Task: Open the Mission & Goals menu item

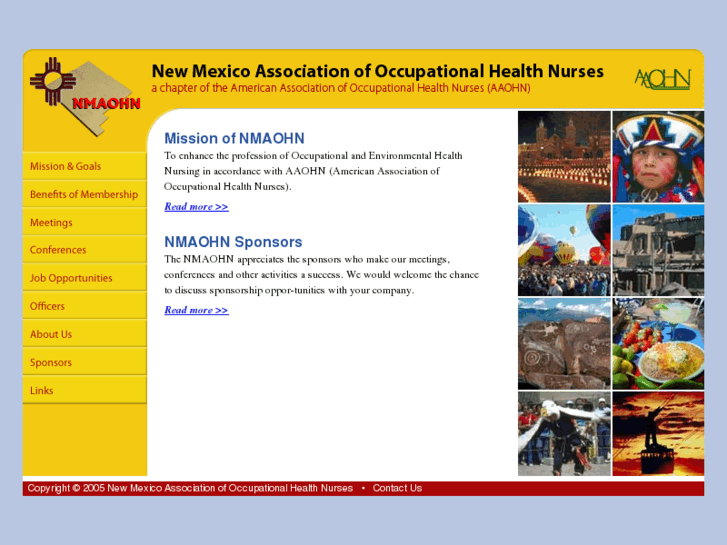Action: [65, 166]
